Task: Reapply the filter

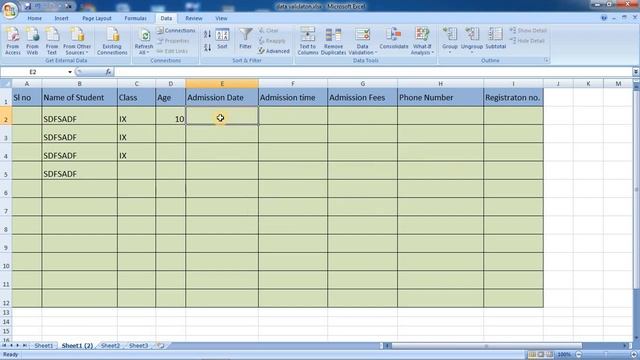Action: tap(272, 41)
